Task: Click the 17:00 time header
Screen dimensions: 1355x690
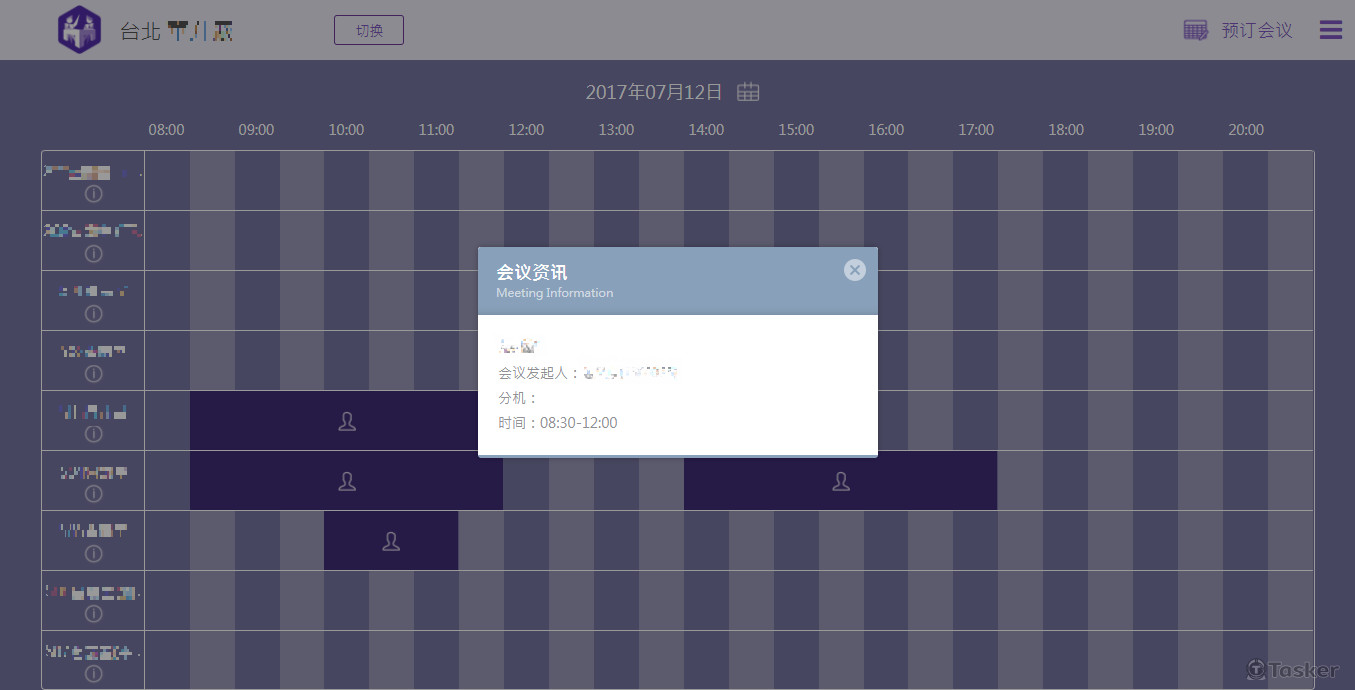Action: pos(976,130)
